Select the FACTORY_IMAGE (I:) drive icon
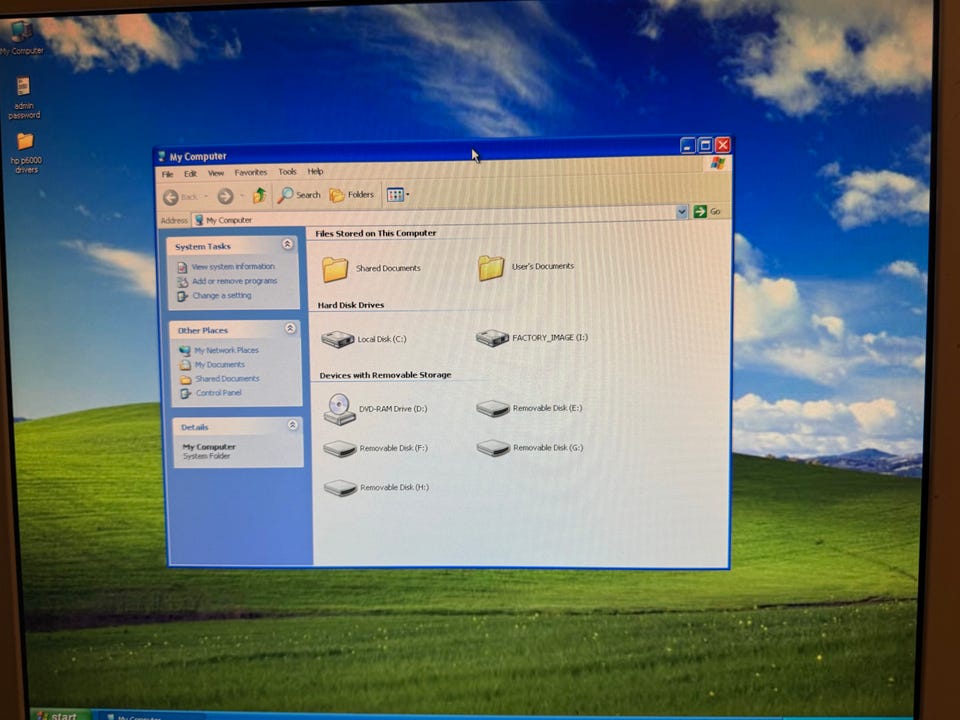960x720 pixels. point(492,338)
